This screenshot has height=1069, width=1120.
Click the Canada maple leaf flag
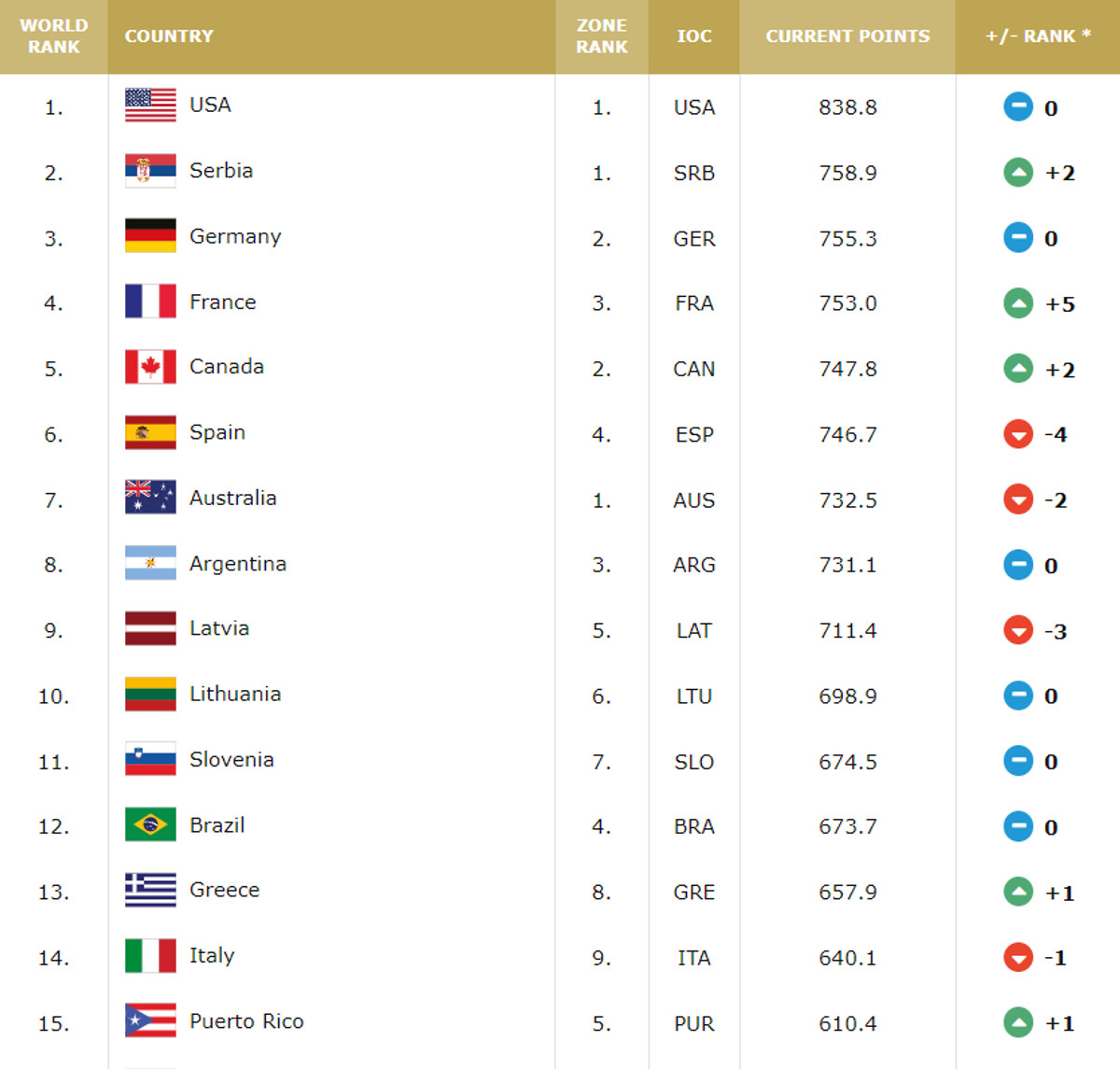(150, 367)
